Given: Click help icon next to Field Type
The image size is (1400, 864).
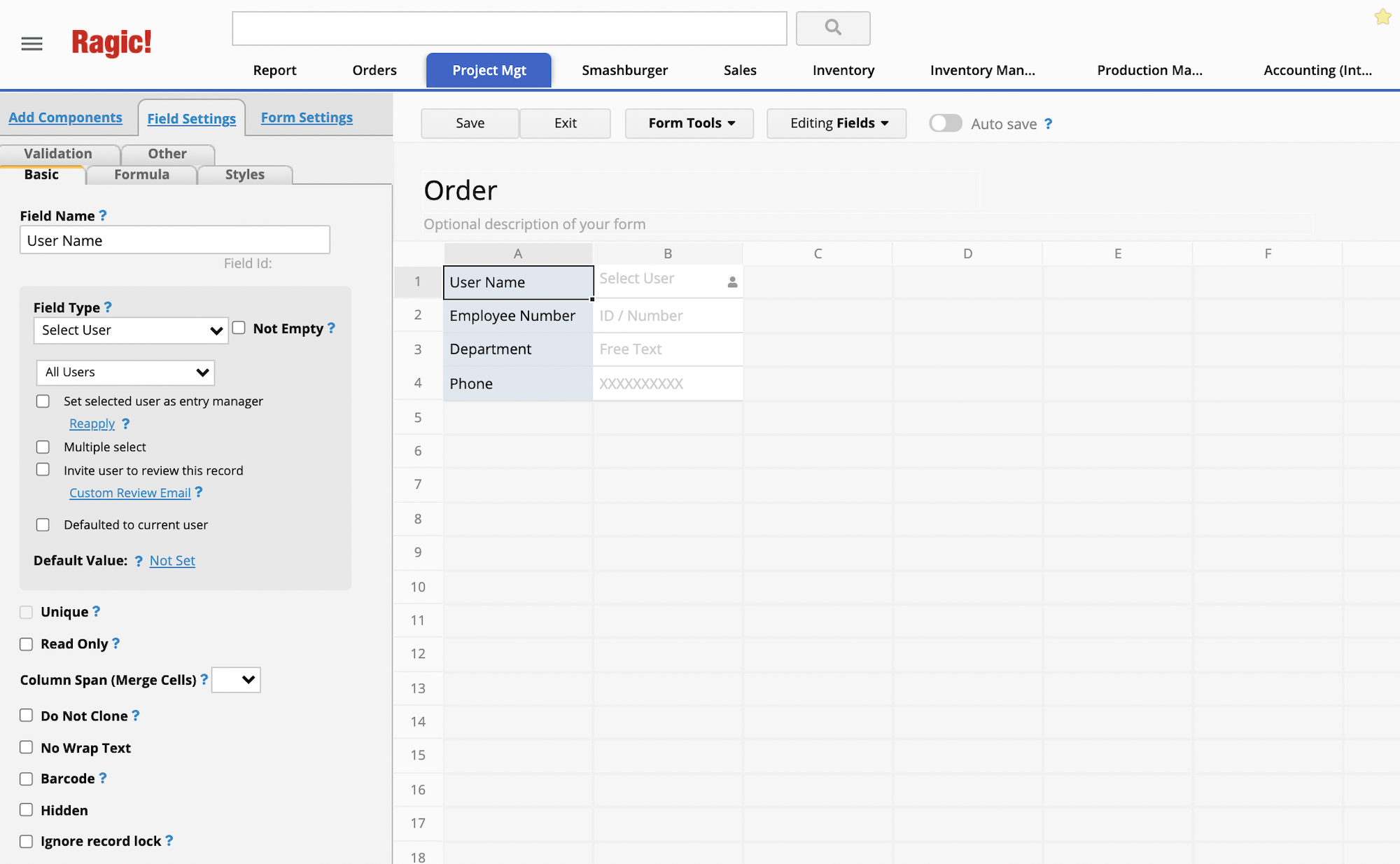Looking at the screenshot, I should click(108, 307).
